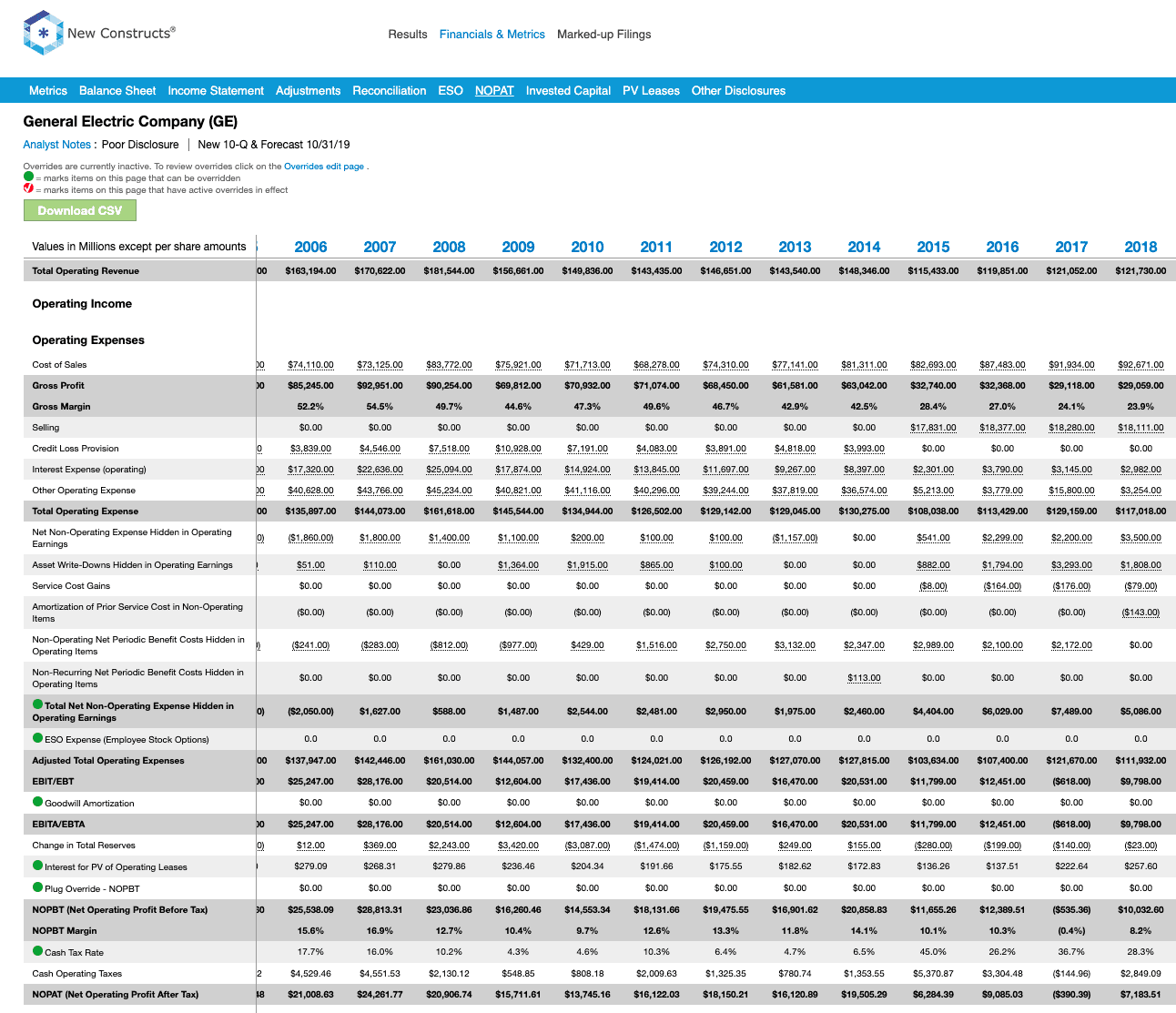
Task: Click the 2012 year column header
Action: (x=725, y=247)
